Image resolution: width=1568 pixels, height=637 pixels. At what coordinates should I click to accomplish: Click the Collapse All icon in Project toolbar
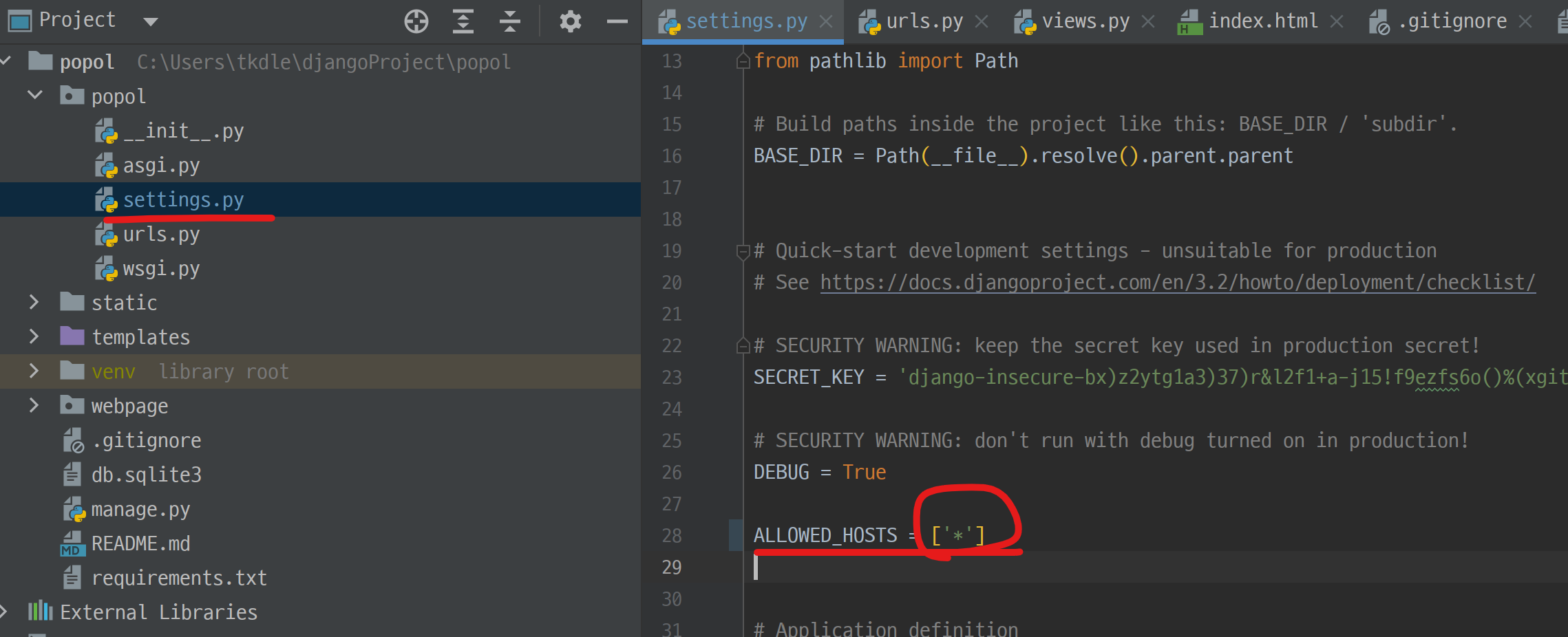[509, 21]
